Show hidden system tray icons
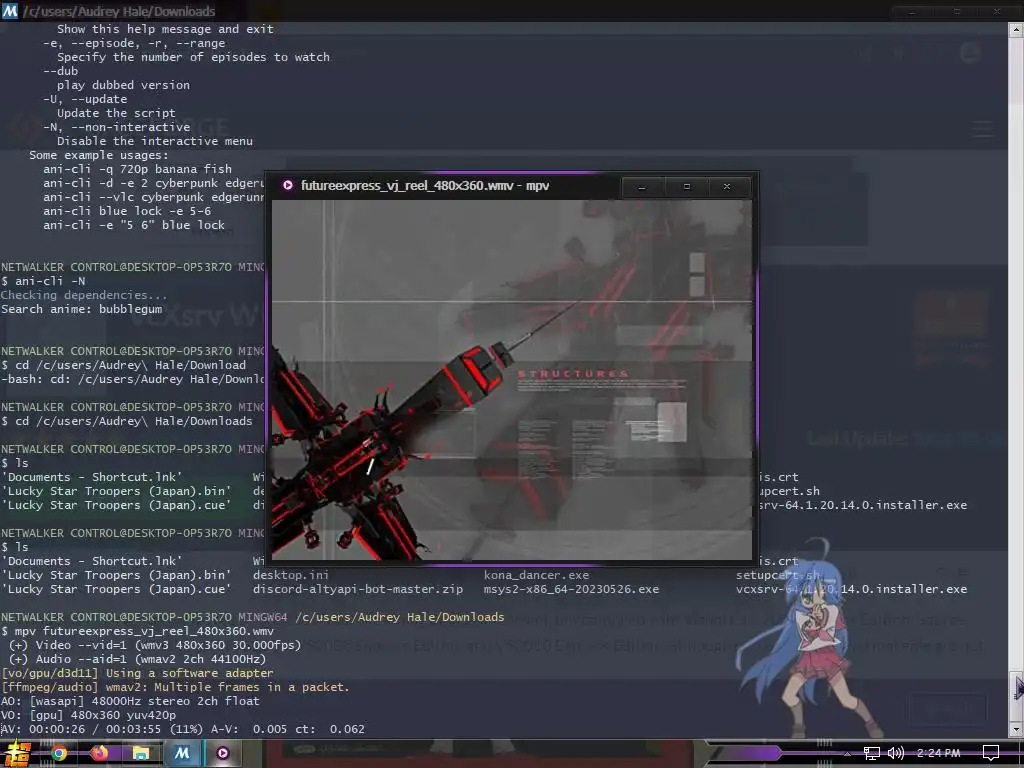The width and height of the screenshot is (1024, 768). 848,754
